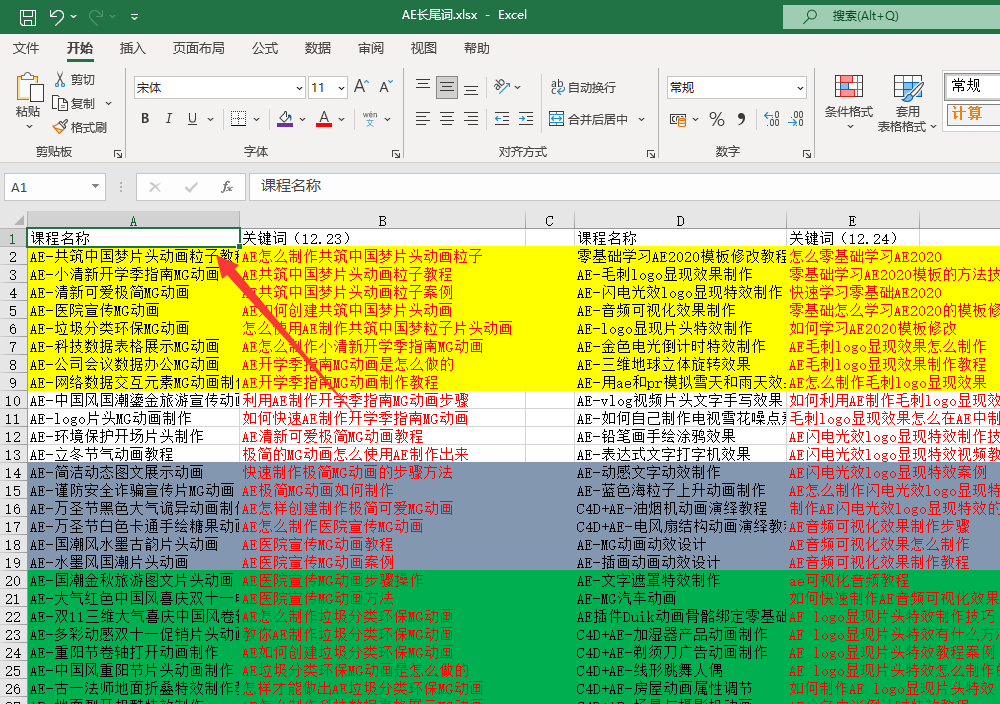Screen dimensions: 1000x704
Task: Toggle Bold formatting
Action: pyautogui.click(x=145, y=119)
